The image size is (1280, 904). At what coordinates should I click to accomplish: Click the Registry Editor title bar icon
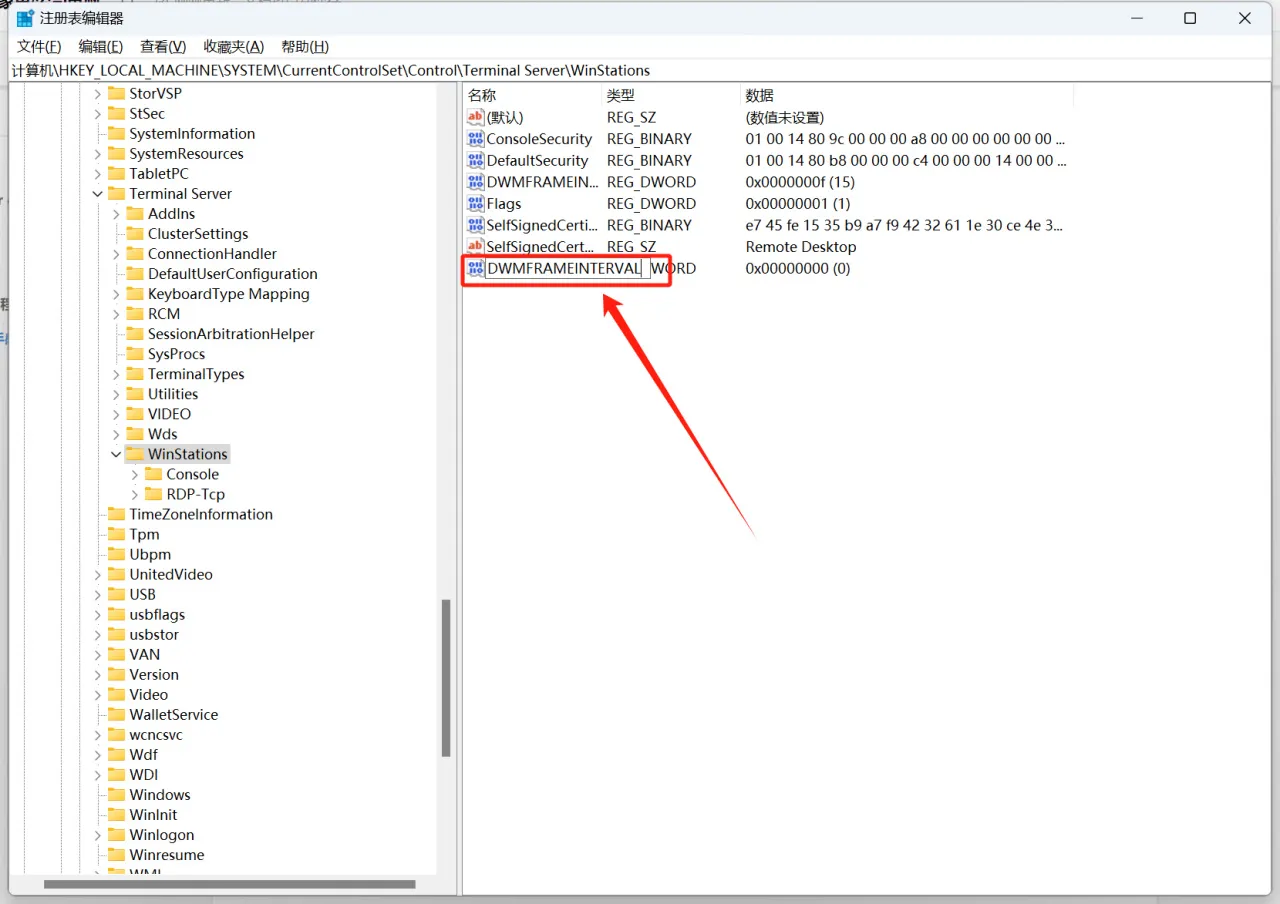click(25, 18)
